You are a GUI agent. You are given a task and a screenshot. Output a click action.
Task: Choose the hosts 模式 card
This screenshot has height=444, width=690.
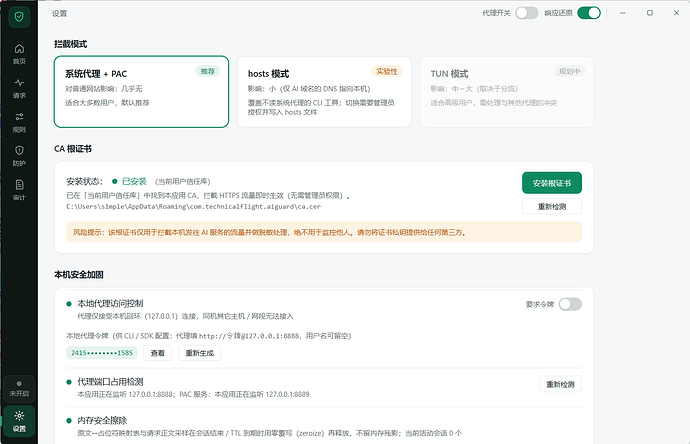[x=324, y=92]
